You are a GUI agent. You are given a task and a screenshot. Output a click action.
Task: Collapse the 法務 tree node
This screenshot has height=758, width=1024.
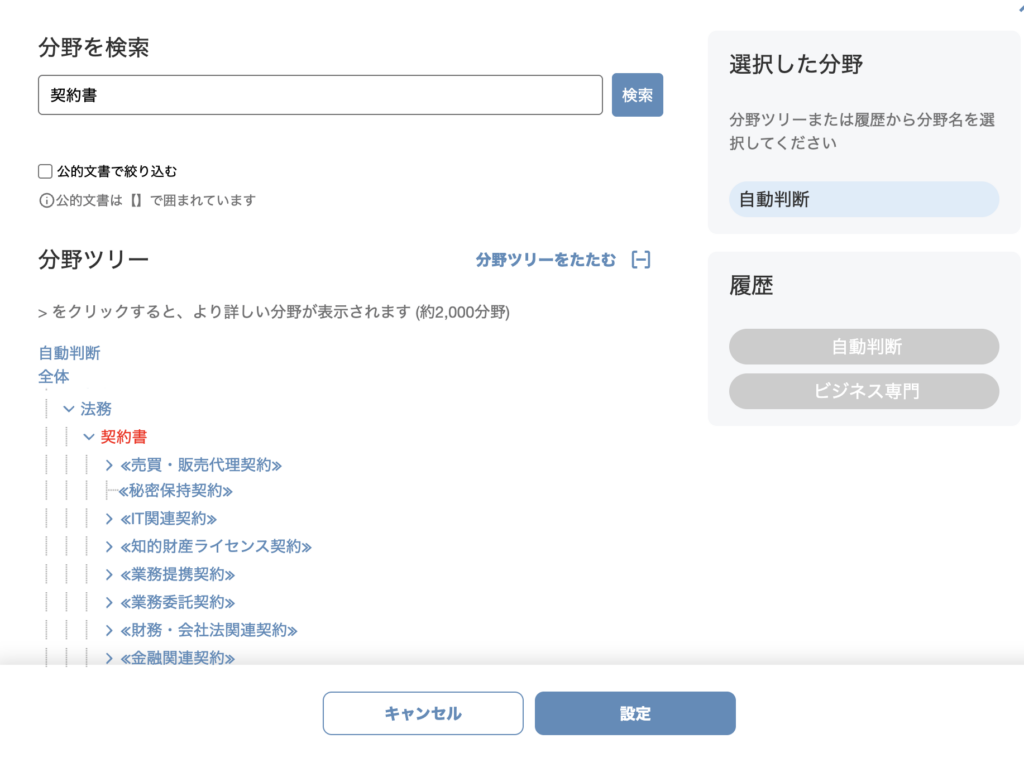pyautogui.click(x=69, y=409)
